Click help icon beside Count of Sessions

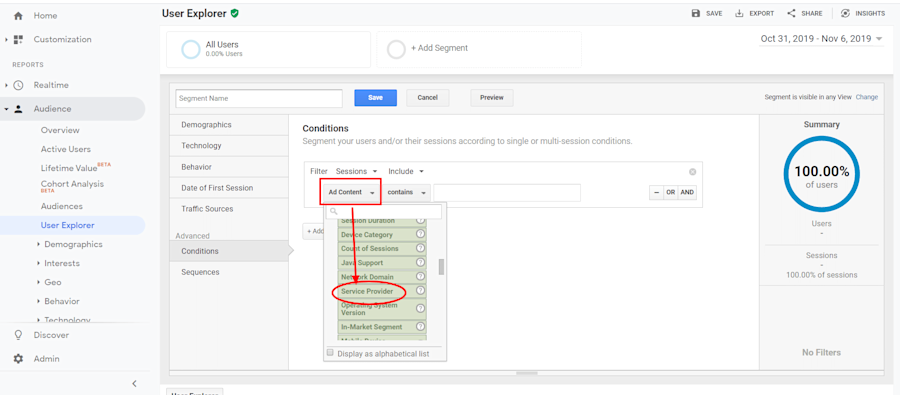420,248
